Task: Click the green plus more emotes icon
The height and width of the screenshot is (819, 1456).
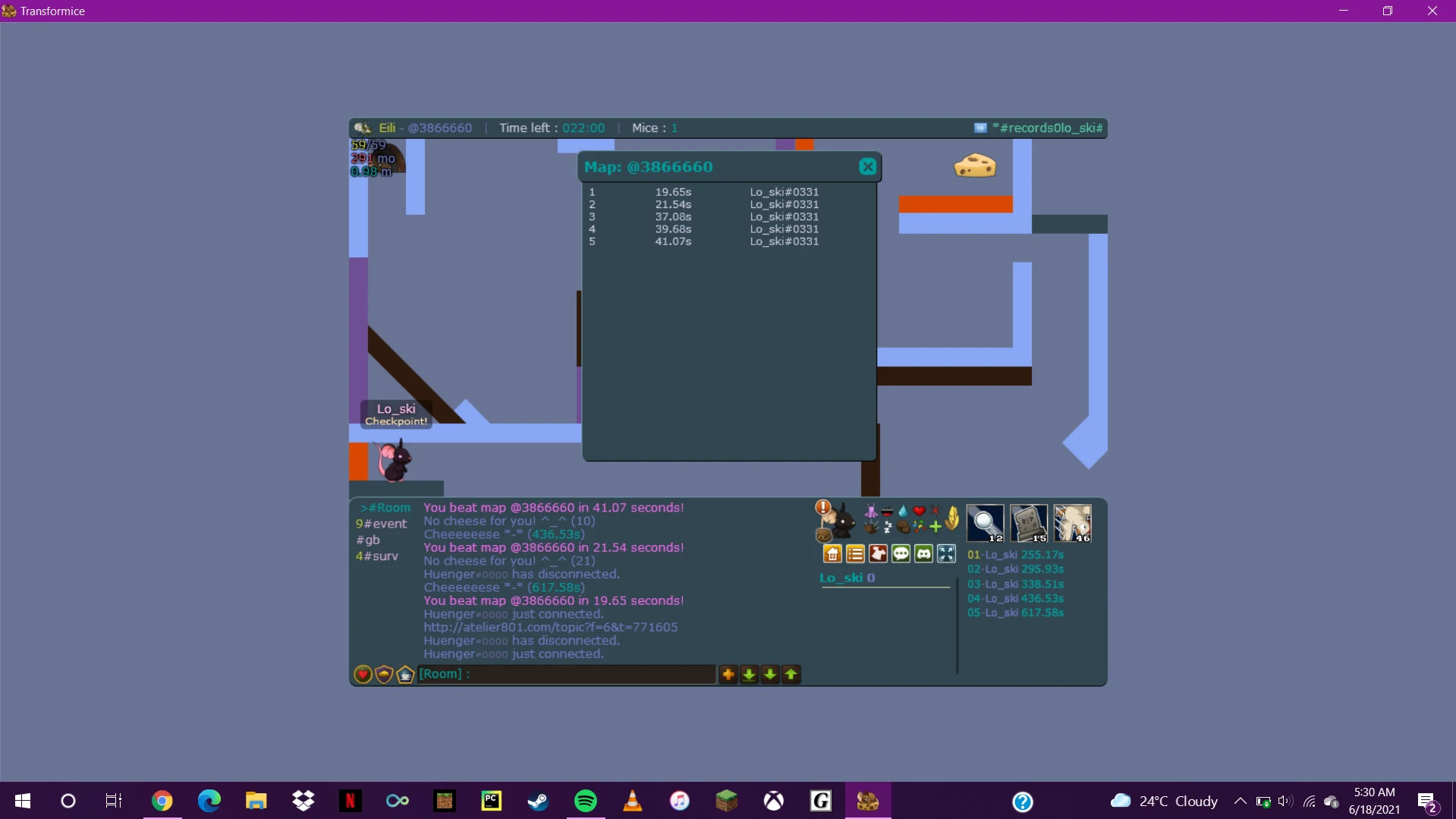Action: tap(935, 527)
